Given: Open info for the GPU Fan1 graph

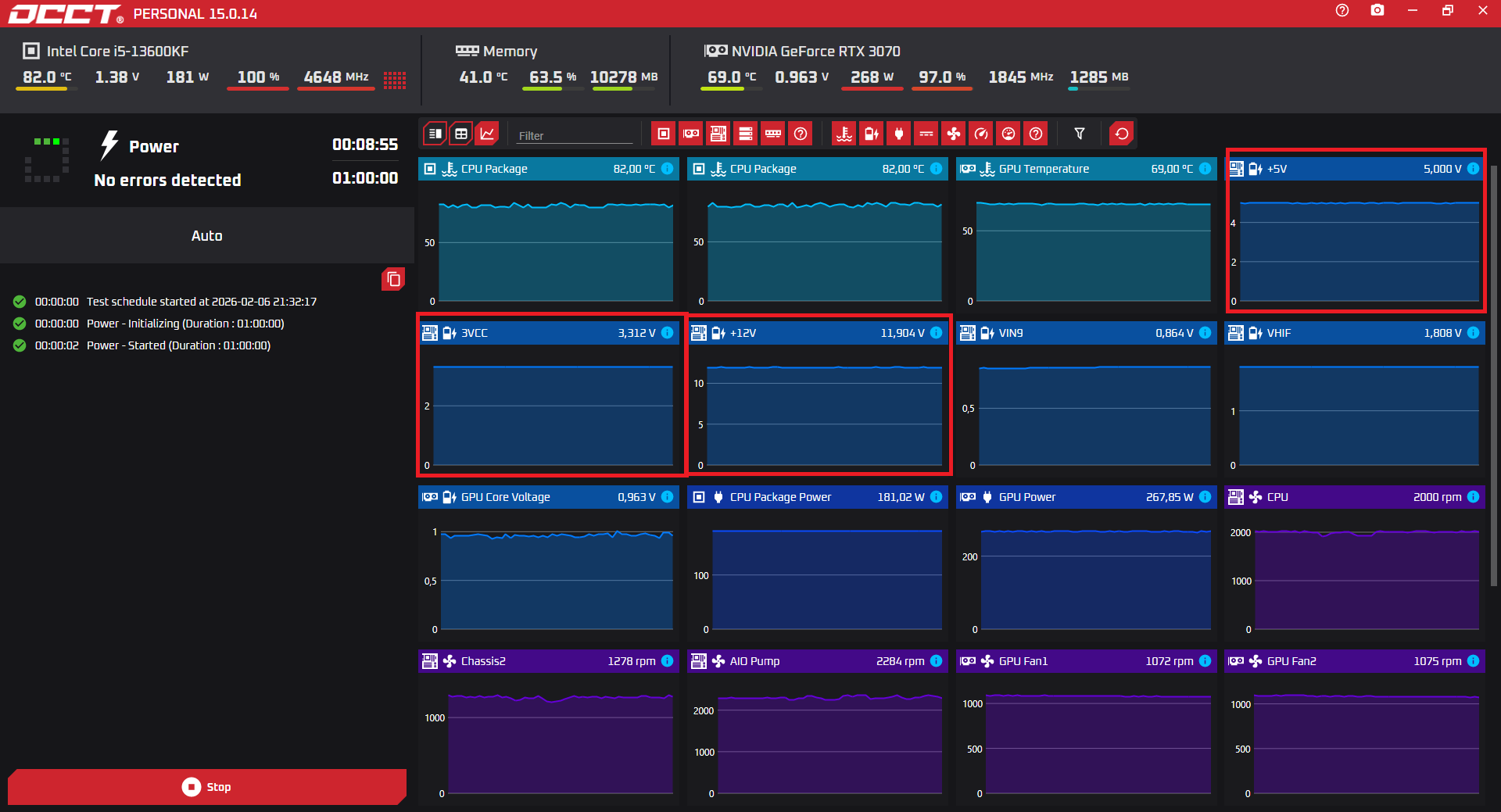Looking at the screenshot, I should [1205, 661].
